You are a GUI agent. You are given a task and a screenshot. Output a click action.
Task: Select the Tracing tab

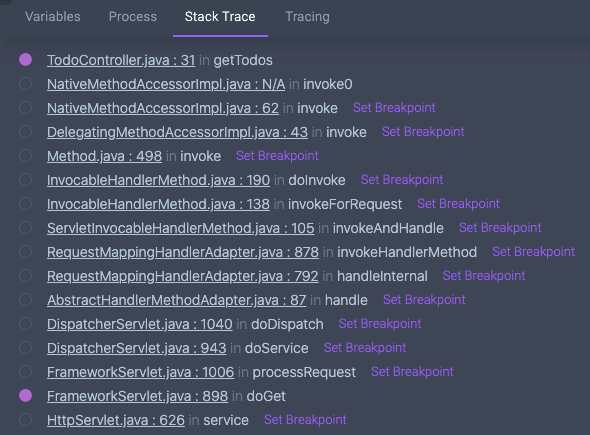pos(307,17)
